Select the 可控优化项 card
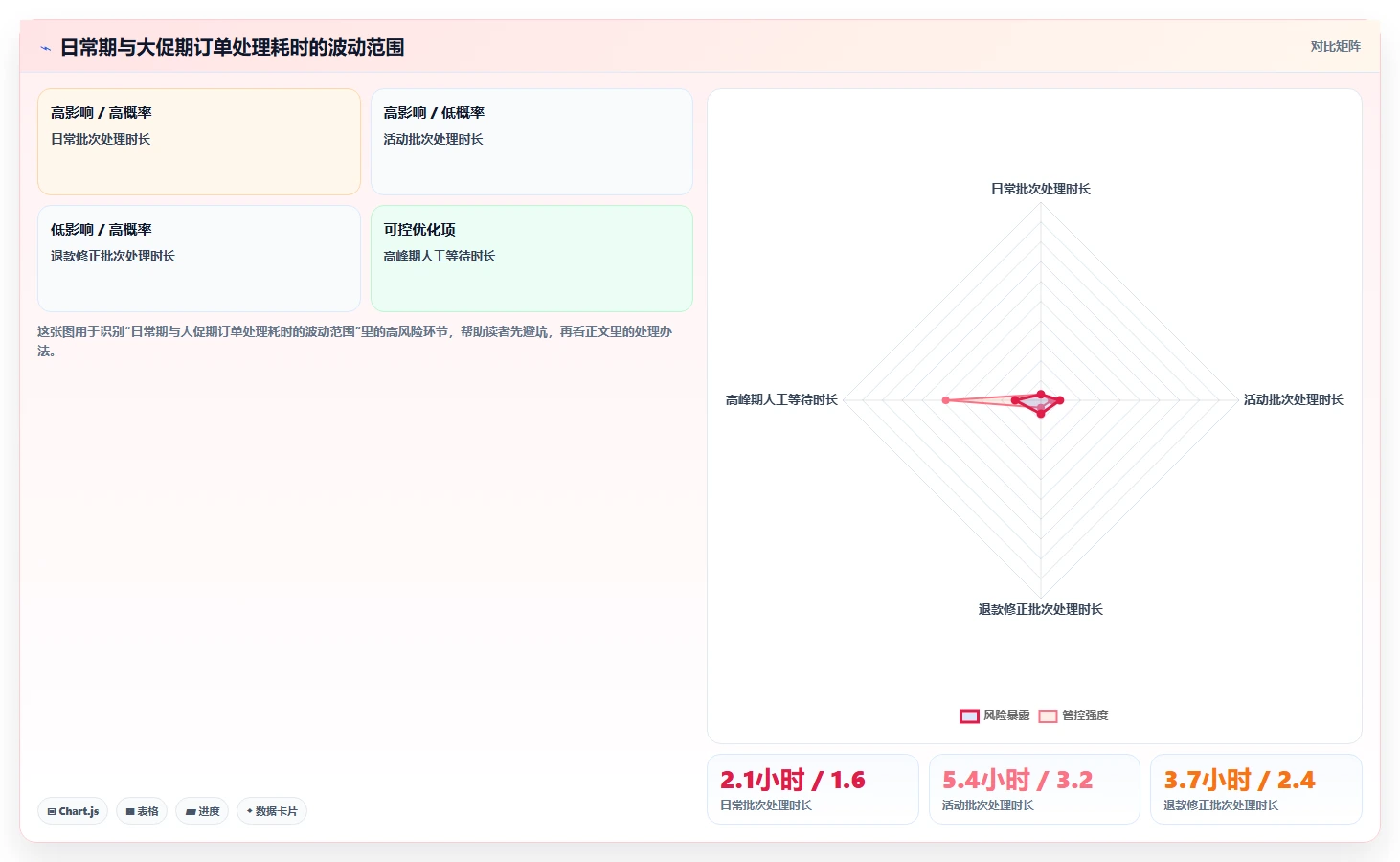1400x862 pixels. click(531, 259)
